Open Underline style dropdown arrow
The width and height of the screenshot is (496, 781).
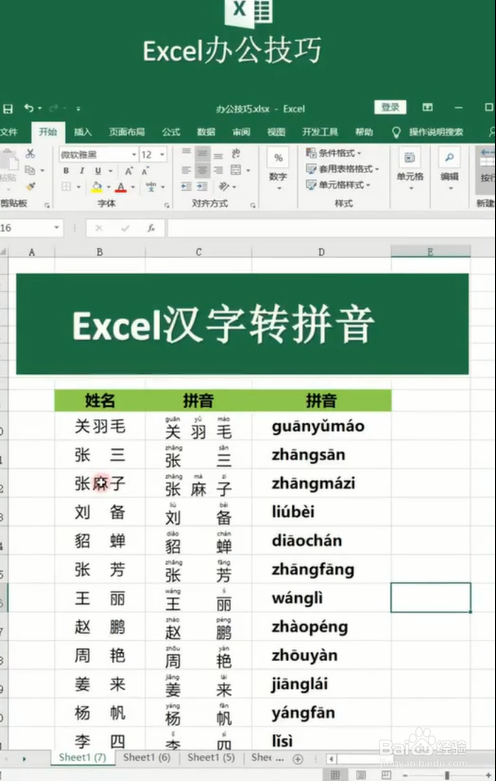[x=110, y=171]
